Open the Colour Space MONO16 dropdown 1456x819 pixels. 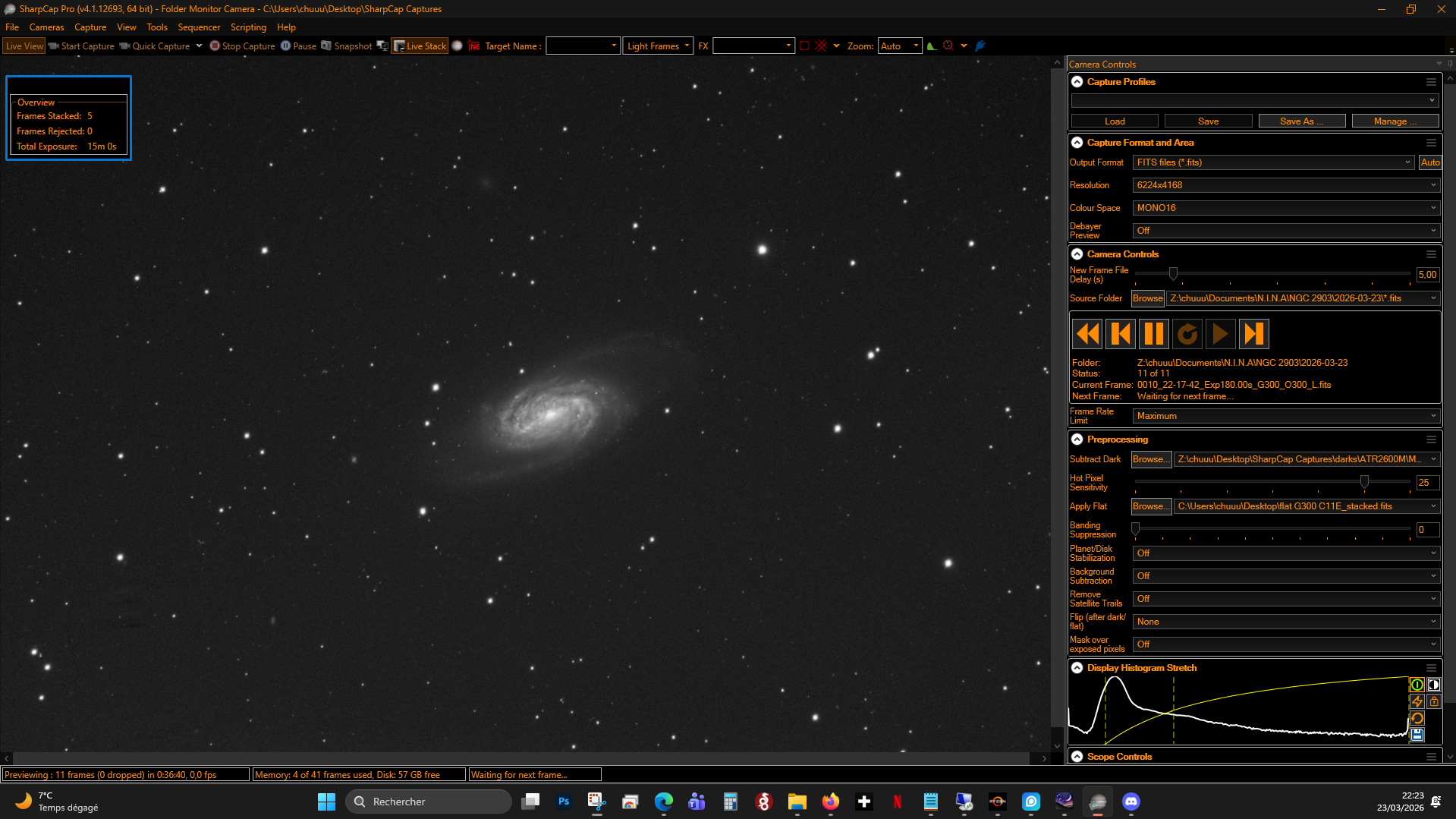1286,208
